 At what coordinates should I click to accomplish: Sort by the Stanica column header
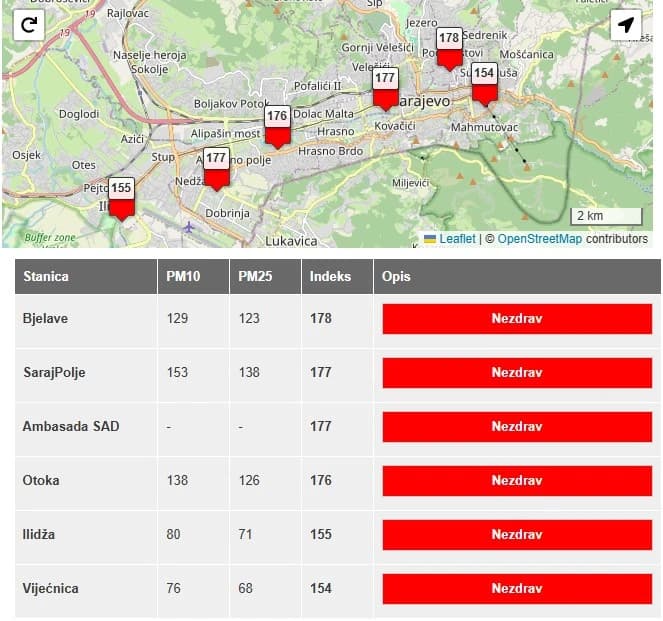46,276
